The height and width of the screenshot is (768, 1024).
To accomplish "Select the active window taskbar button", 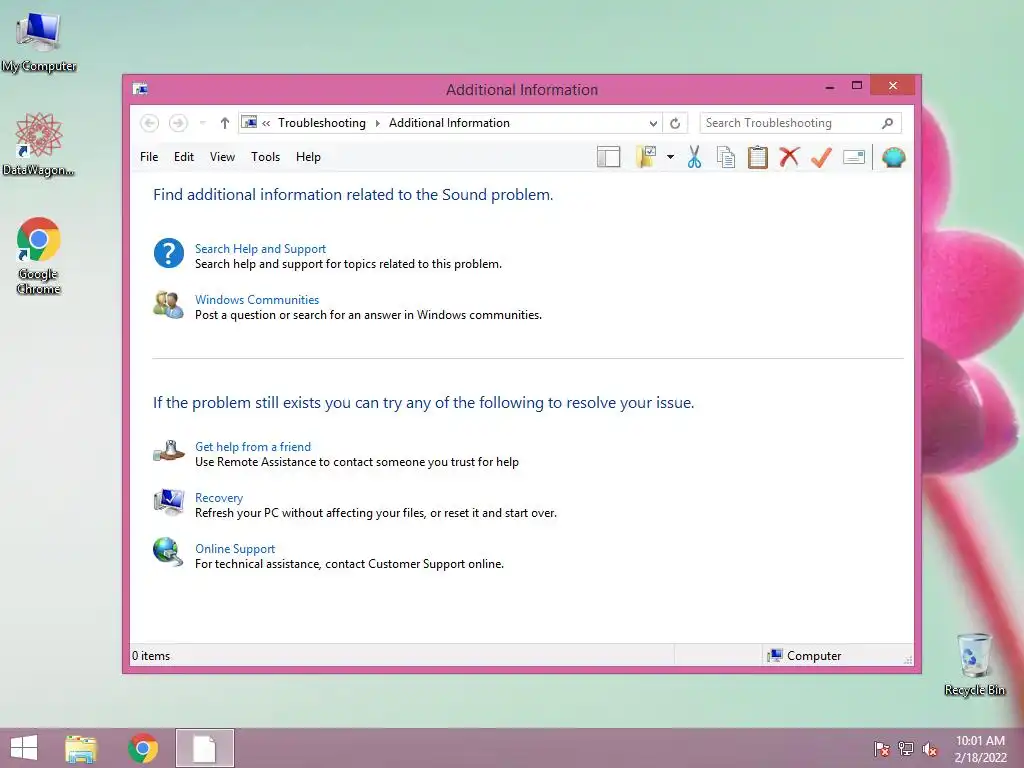I will pyautogui.click(x=204, y=748).
